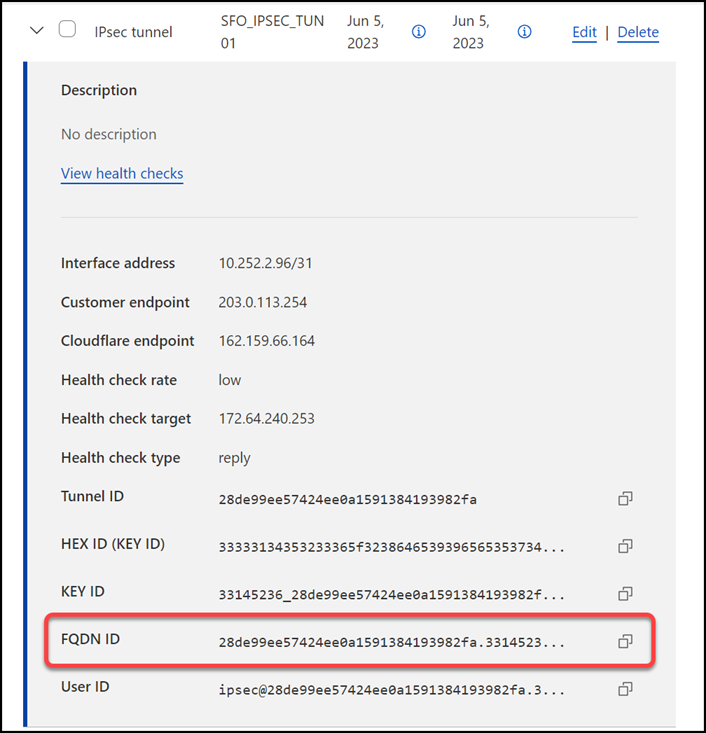706x733 pixels.
Task: Open Edit for the IPsec tunnel
Action: tap(584, 32)
